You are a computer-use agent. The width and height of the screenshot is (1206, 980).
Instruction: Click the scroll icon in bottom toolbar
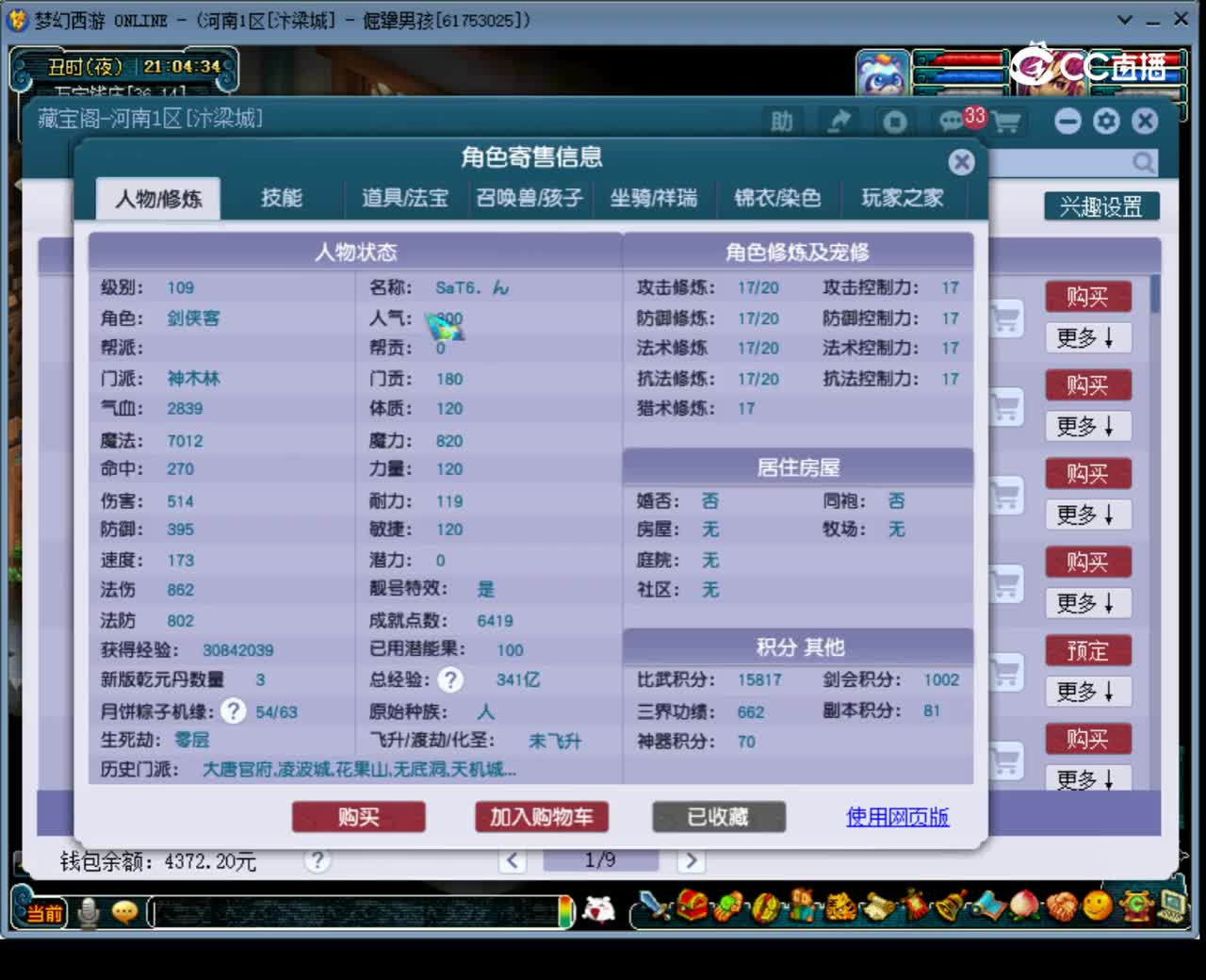pyautogui.click(x=878, y=906)
